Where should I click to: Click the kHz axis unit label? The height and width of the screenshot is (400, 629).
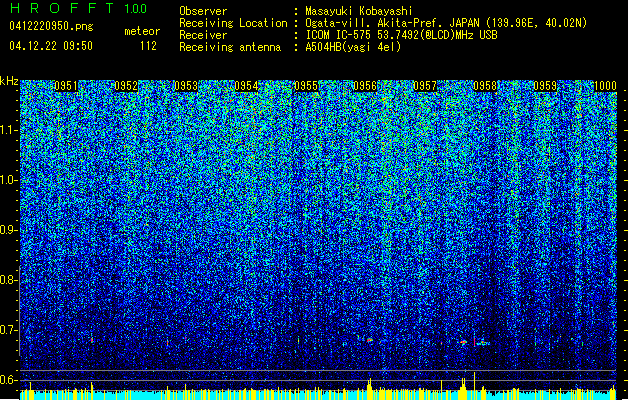[9, 81]
